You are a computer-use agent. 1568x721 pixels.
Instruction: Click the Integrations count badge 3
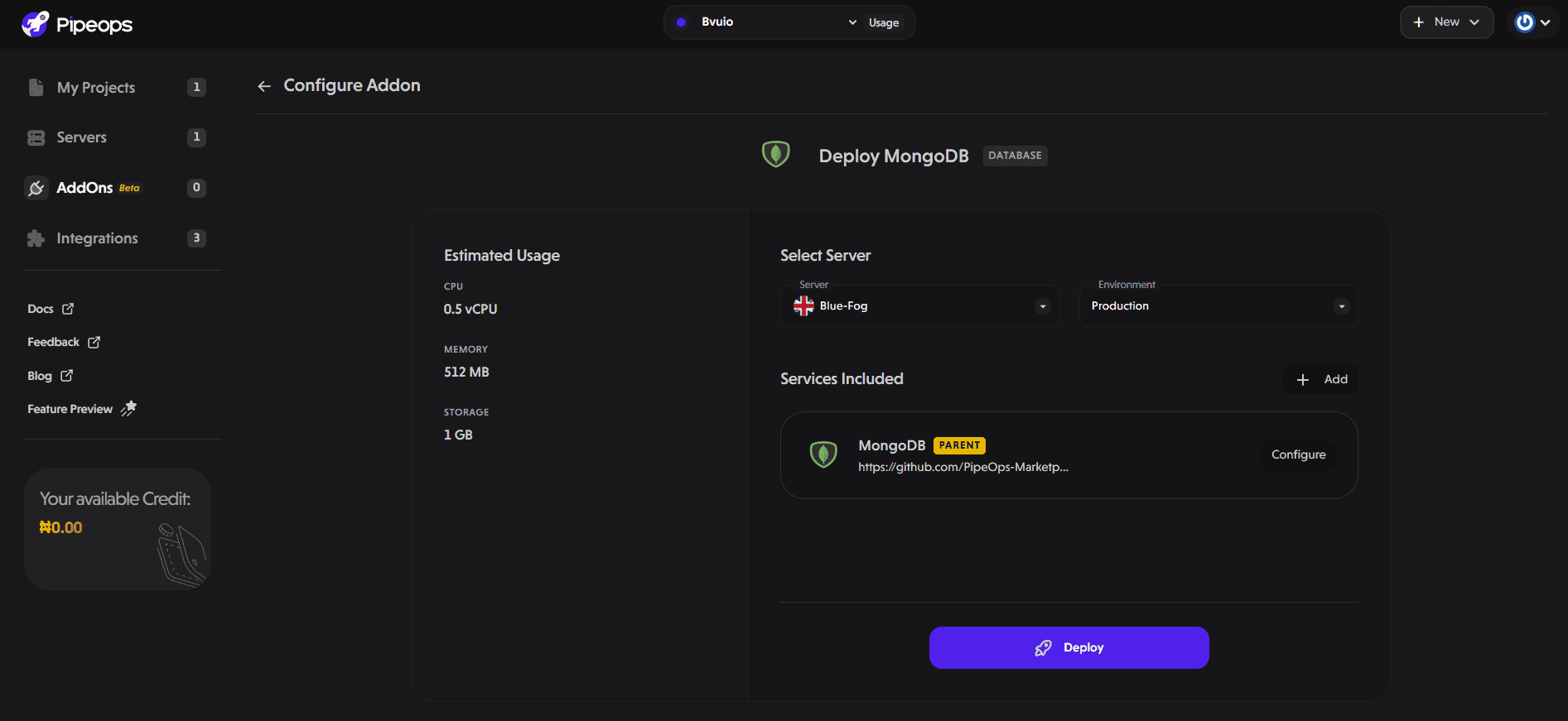[x=196, y=238]
